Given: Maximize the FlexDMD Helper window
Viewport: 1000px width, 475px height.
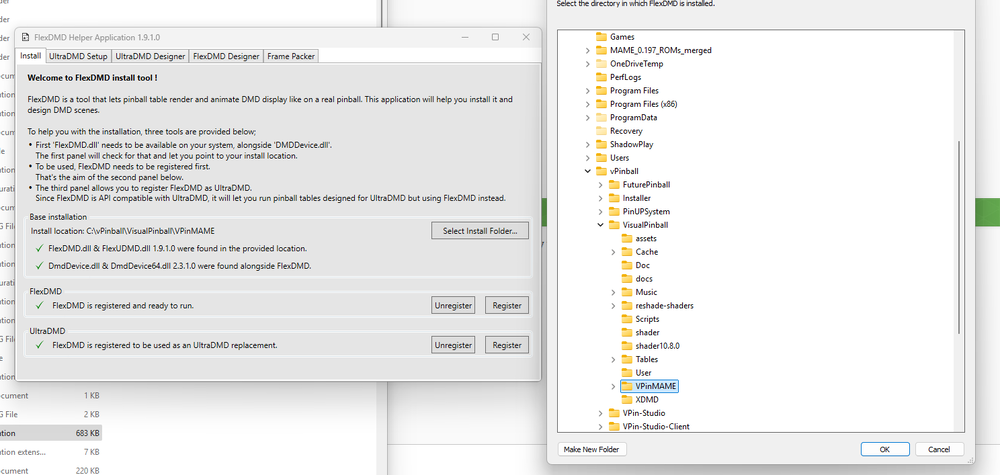Looking at the screenshot, I should tap(495, 38).
